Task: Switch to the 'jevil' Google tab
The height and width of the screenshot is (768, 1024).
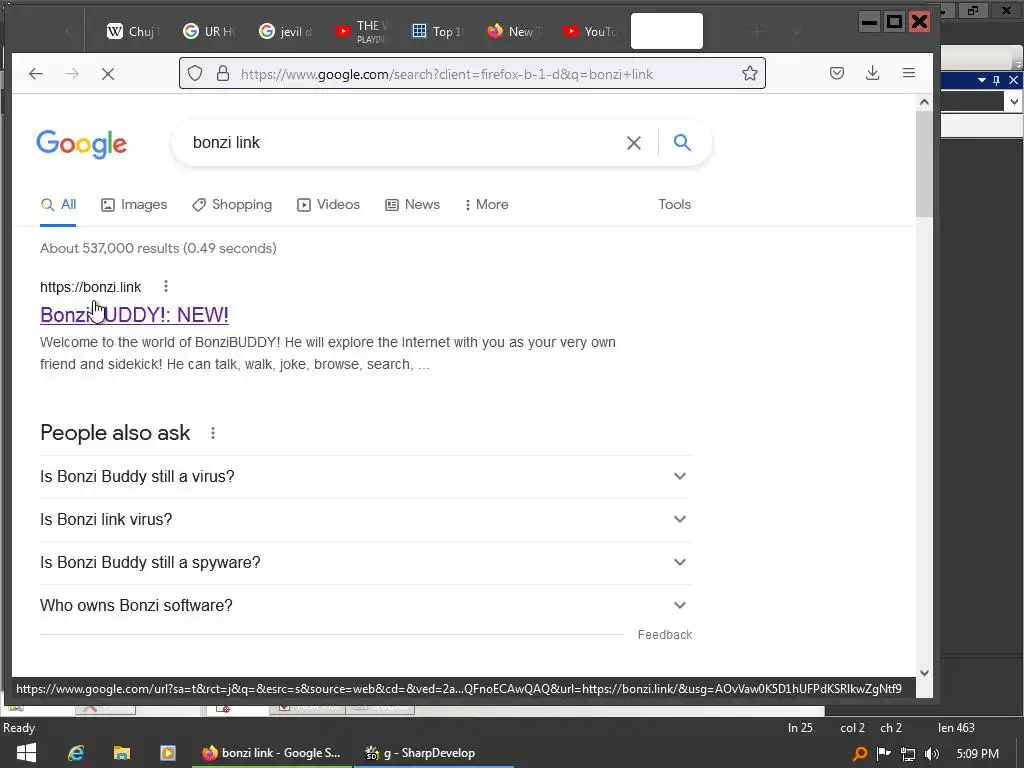Action: pyautogui.click(x=286, y=31)
